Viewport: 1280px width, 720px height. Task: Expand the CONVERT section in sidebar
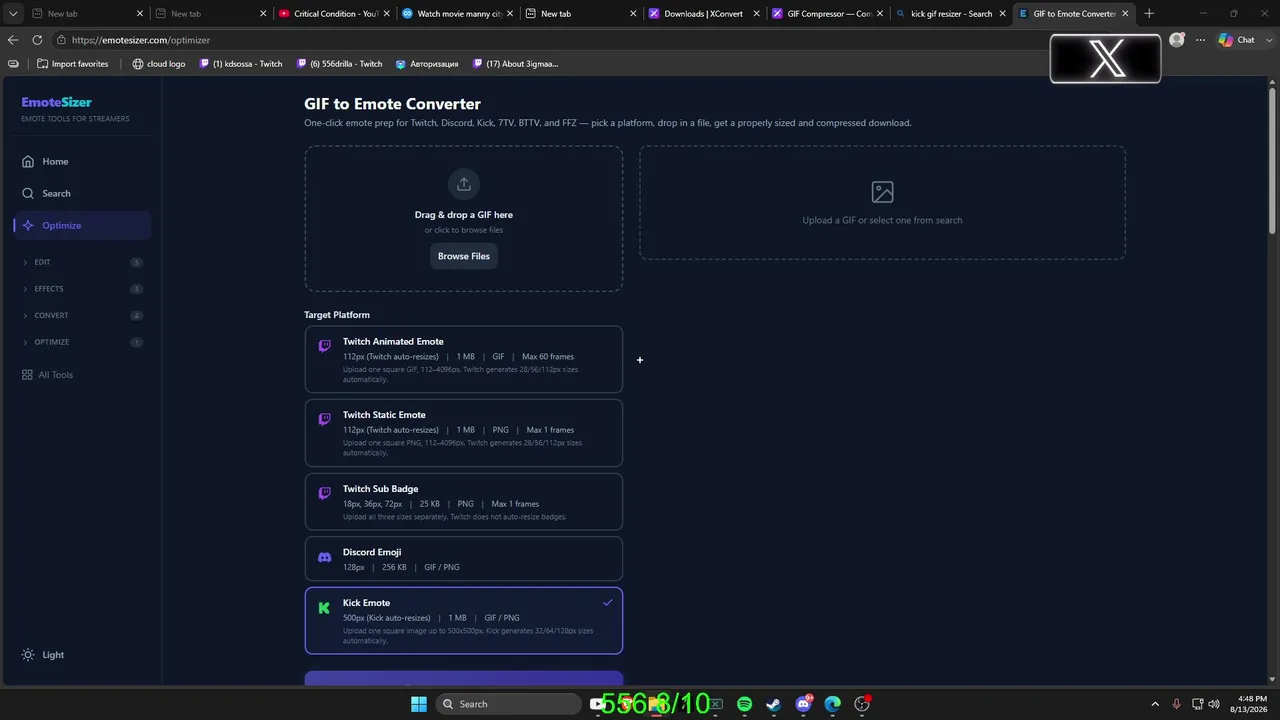pos(82,315)
